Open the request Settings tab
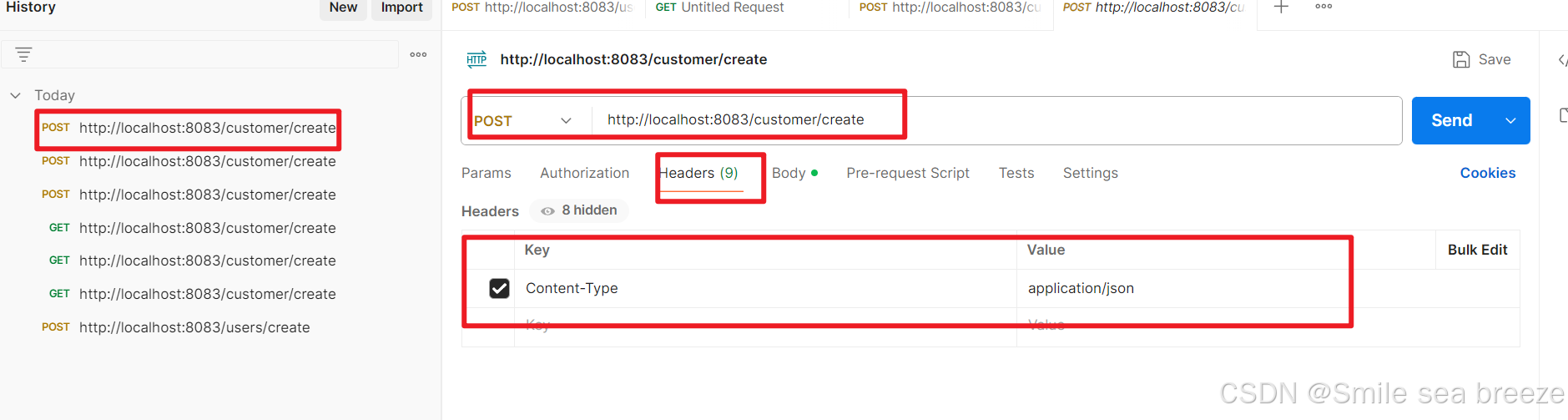The width and height of the screenshot is (1568, 420). [1090, 173]
